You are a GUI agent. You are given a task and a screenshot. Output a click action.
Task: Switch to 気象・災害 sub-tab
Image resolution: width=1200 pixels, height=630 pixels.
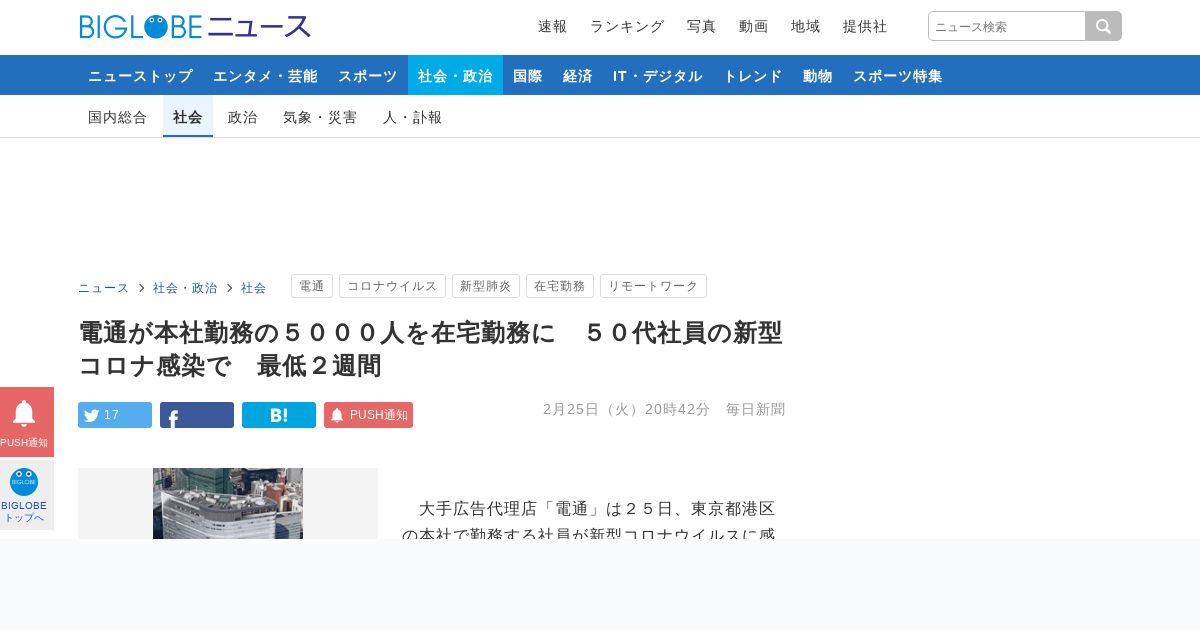pyautogui.click(x=320, y=117)
